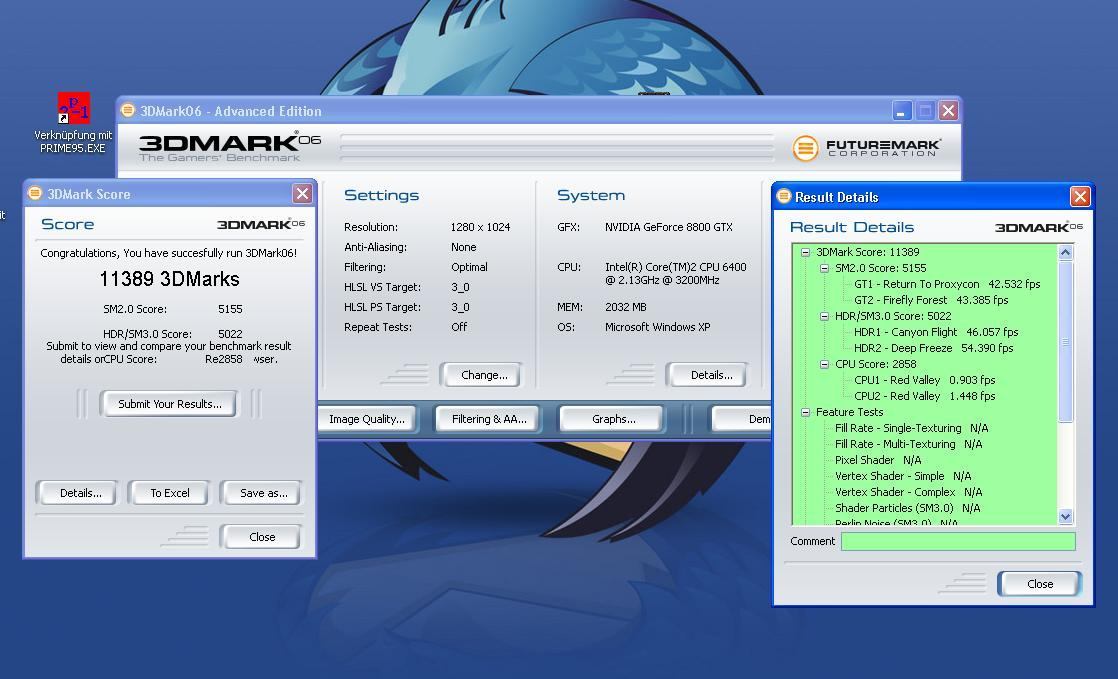Open Filtering & AA... options
Image resolution: width=1118 pixels, height=679 pixels.
click(489, 419)
